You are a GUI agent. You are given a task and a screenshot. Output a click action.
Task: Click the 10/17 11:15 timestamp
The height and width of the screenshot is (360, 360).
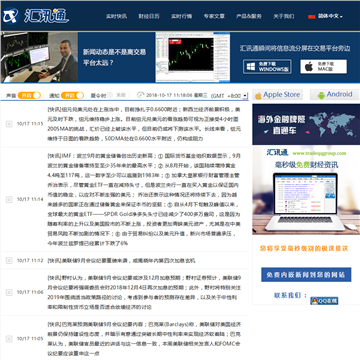tap(30, 124)
